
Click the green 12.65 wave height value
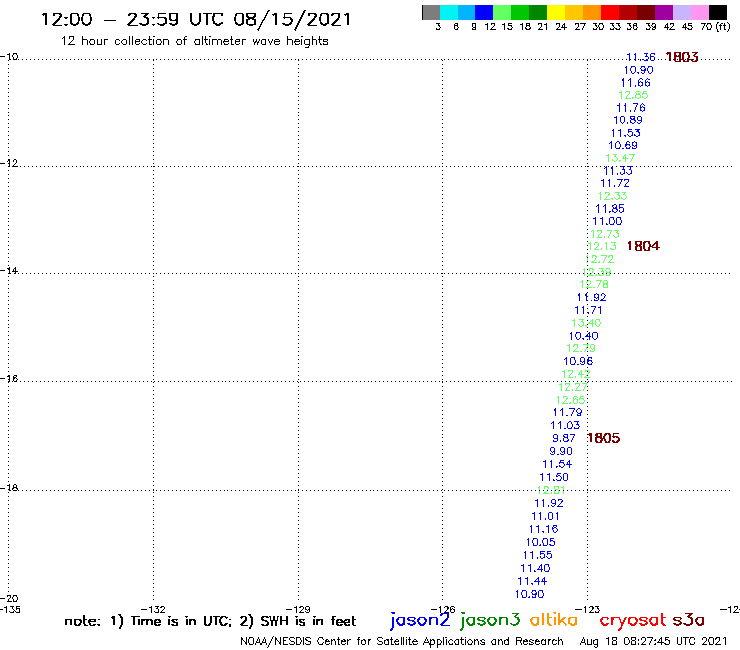[x=570, y=400]
